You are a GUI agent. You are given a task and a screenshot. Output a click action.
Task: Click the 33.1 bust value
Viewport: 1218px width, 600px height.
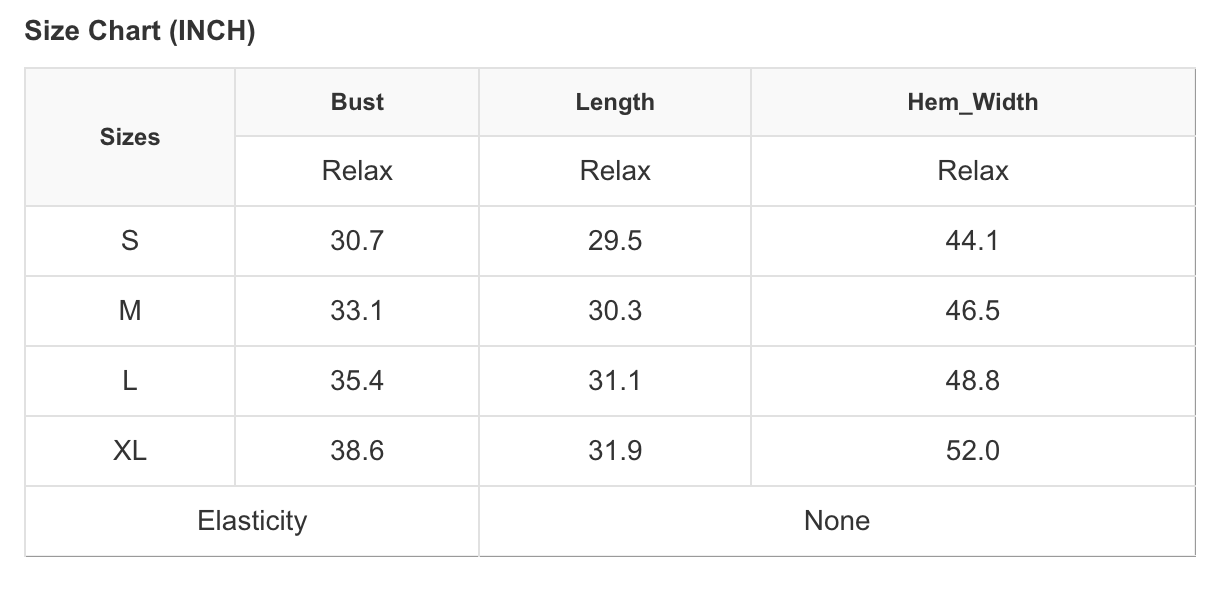(x=357, y=311)
